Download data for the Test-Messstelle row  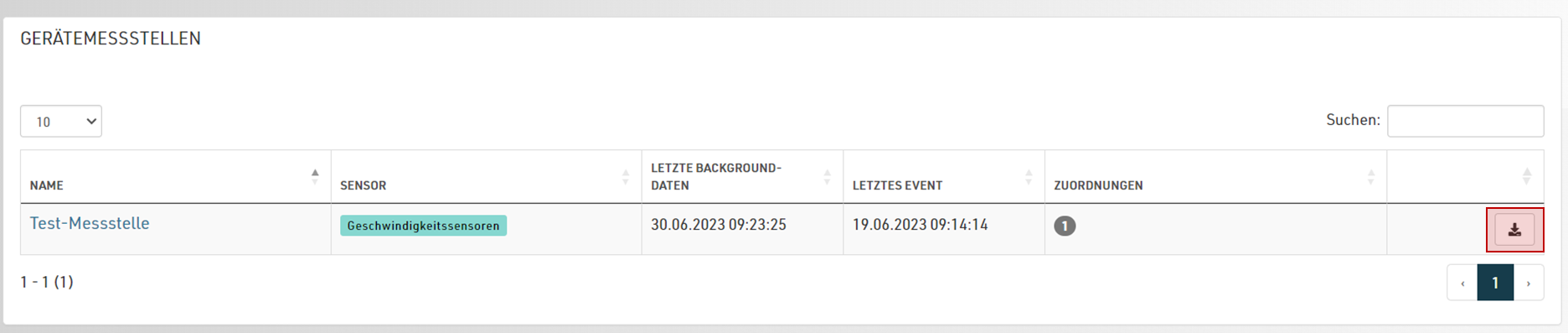point(1514,230)
